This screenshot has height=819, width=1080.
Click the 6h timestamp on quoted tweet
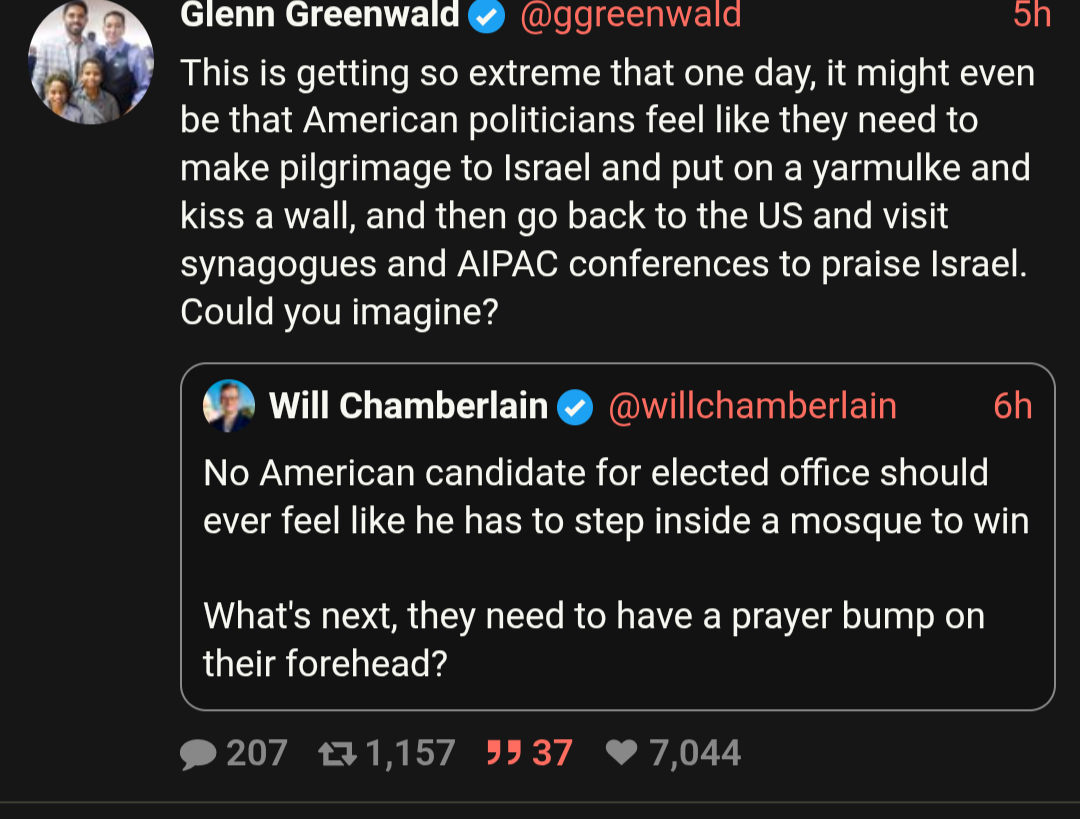coord(1012,406)
